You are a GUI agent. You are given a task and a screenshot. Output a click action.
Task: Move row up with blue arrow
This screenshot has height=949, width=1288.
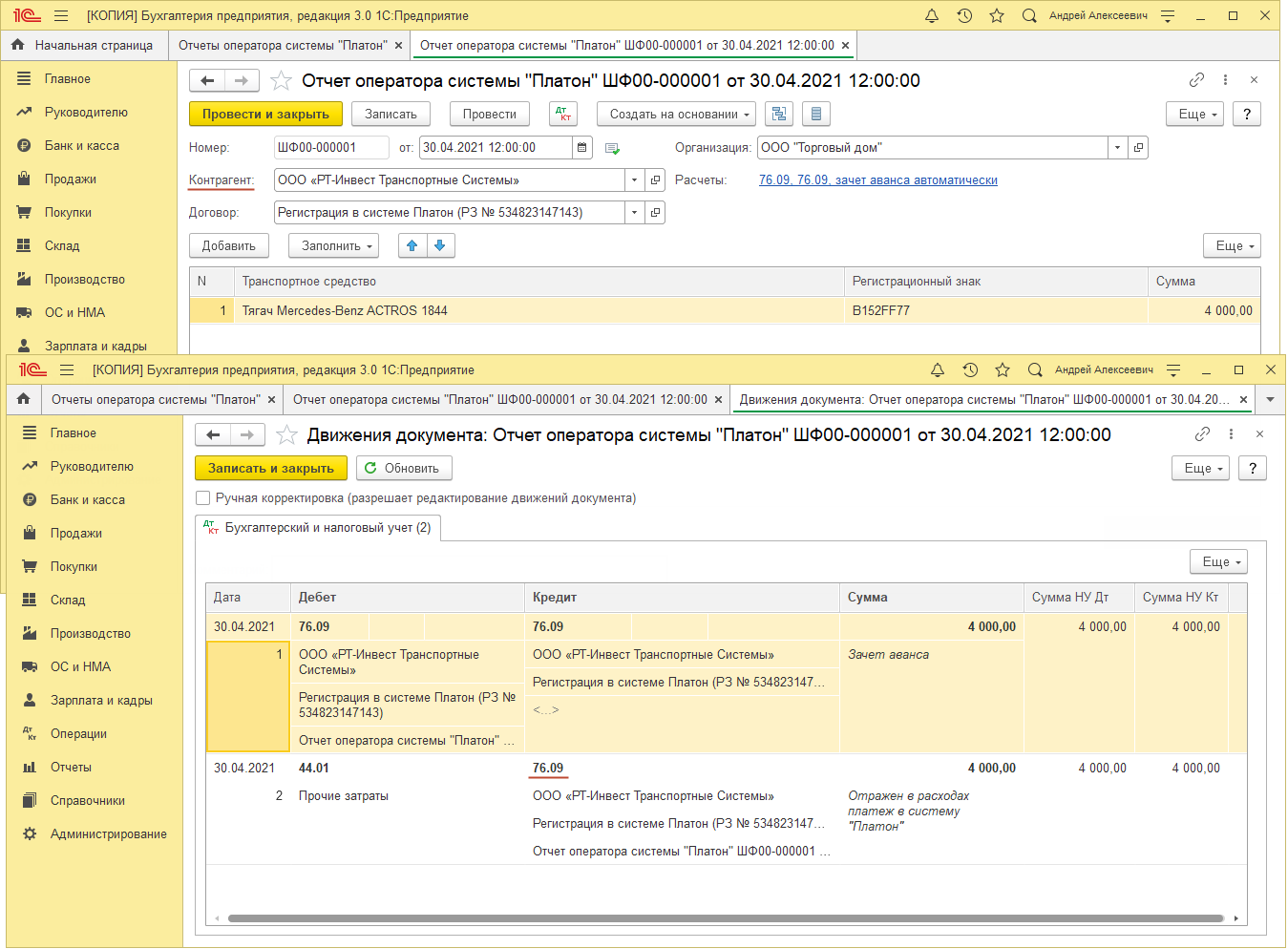point(412,245)
